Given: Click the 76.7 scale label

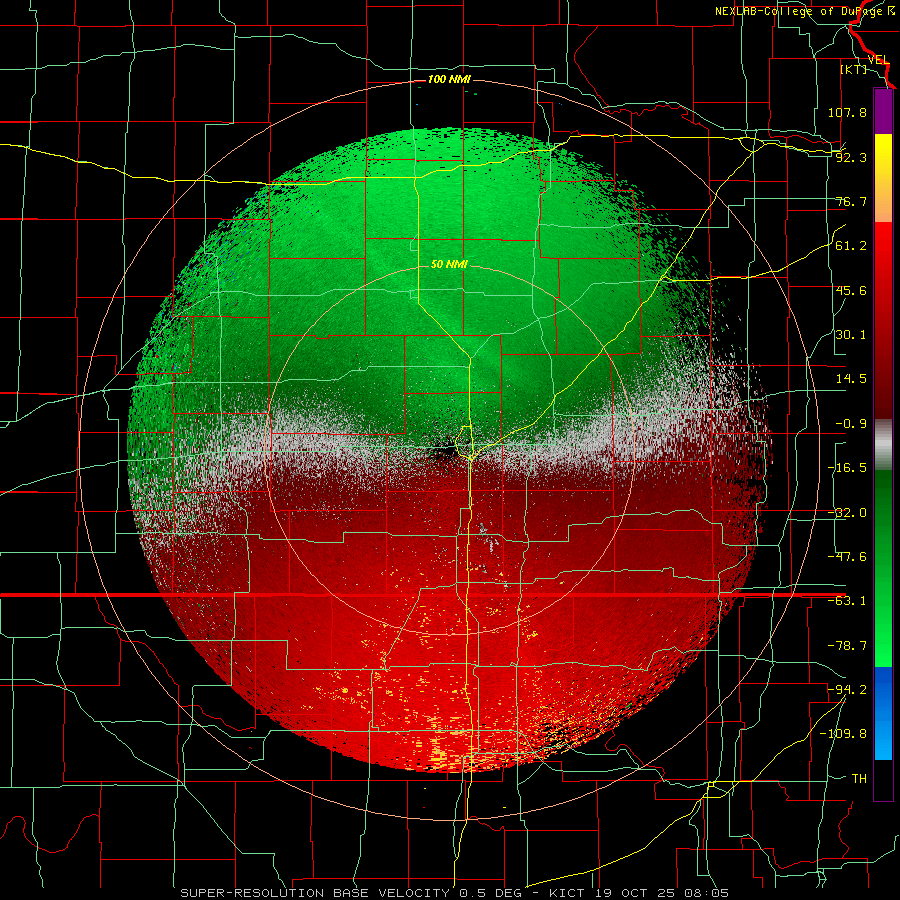Looking at the screenshot, I should click(851, 201).
